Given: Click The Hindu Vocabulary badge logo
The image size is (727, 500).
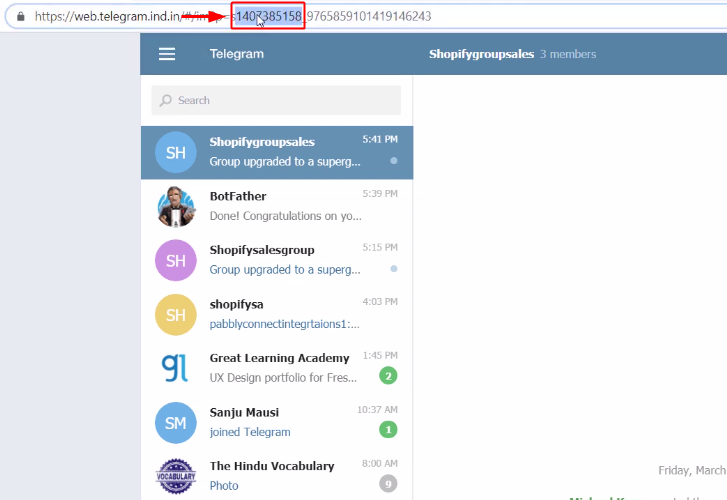Looking at the screenshot, I should pos(176,476).
